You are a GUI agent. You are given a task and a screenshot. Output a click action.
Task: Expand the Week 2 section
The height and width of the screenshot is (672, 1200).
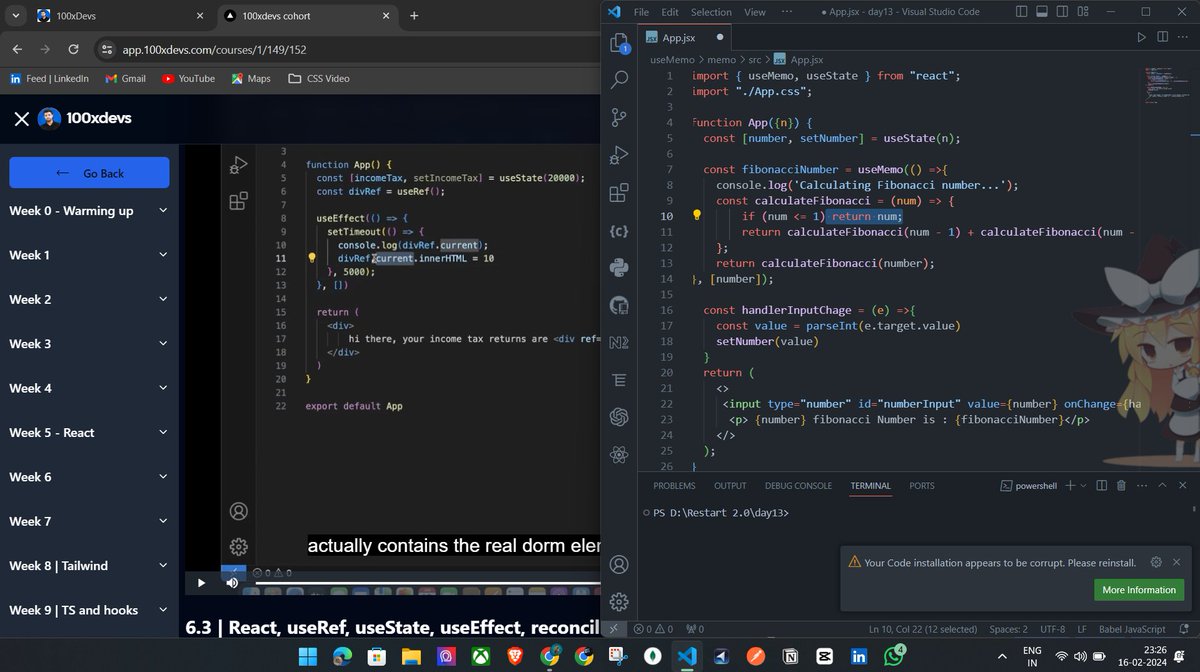pyautogui.click(x=88, y=299)
